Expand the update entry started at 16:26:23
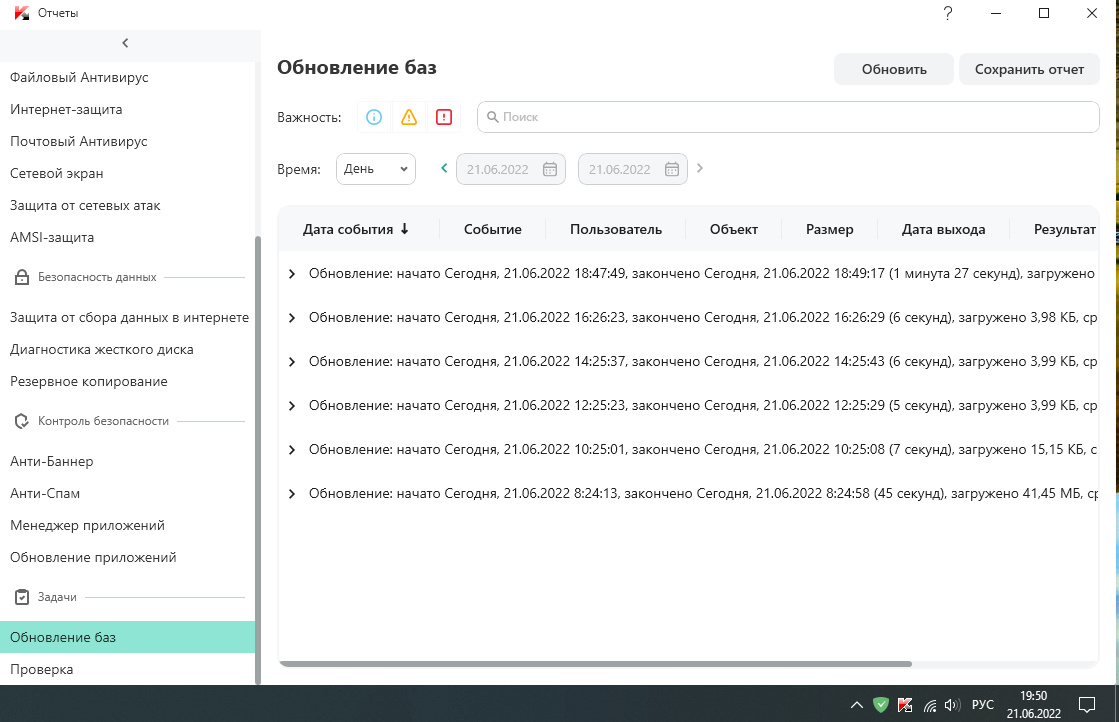The image size is (1119, 722). [291, 318]
